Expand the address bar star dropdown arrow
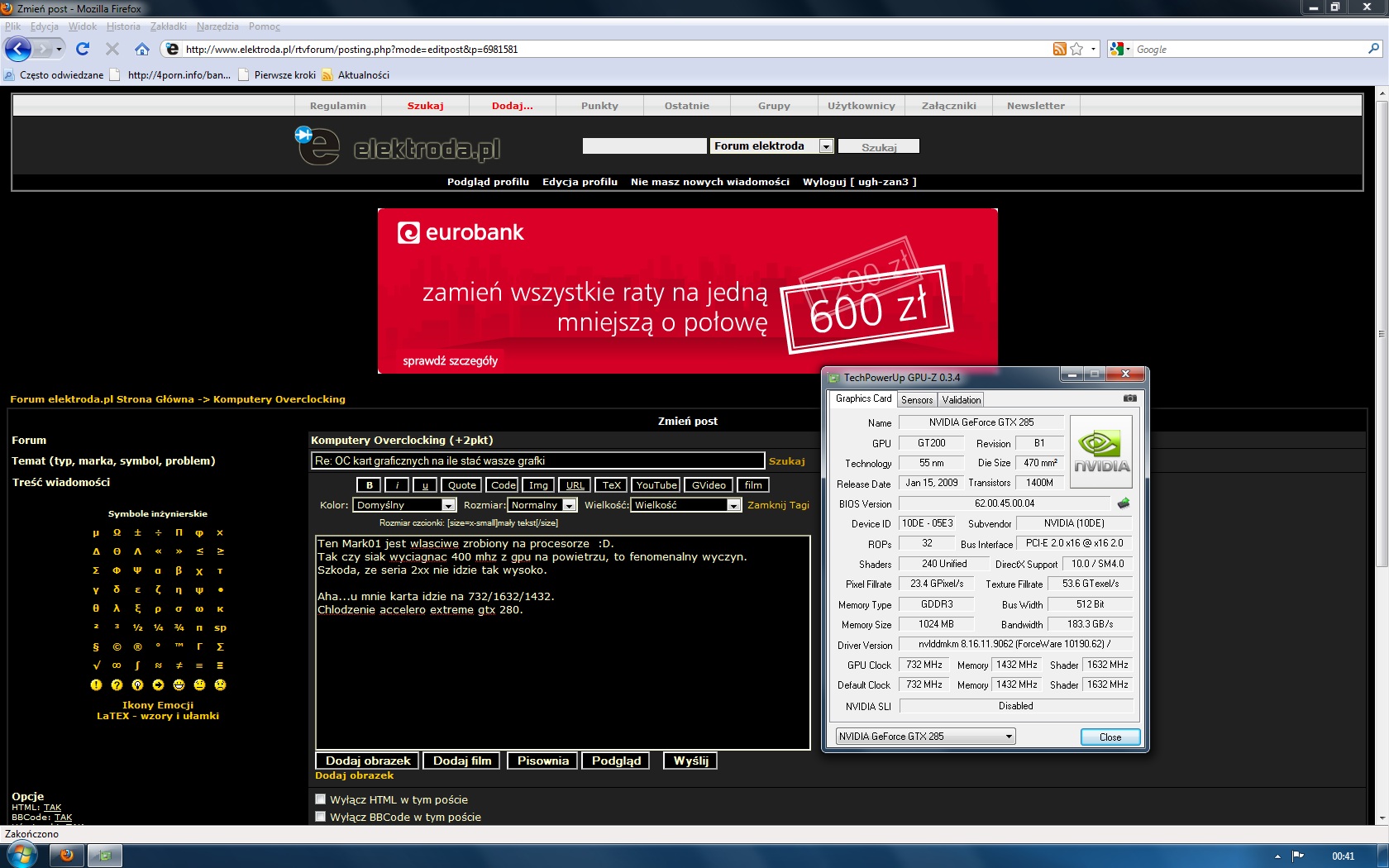The width and height of the screenshot is (1389, 868). point(1093,49)
